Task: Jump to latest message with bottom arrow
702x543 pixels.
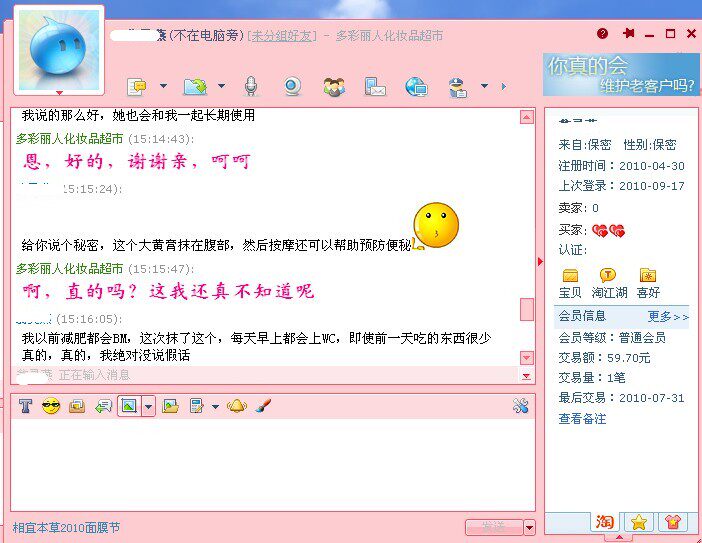Action: (526, 377)
